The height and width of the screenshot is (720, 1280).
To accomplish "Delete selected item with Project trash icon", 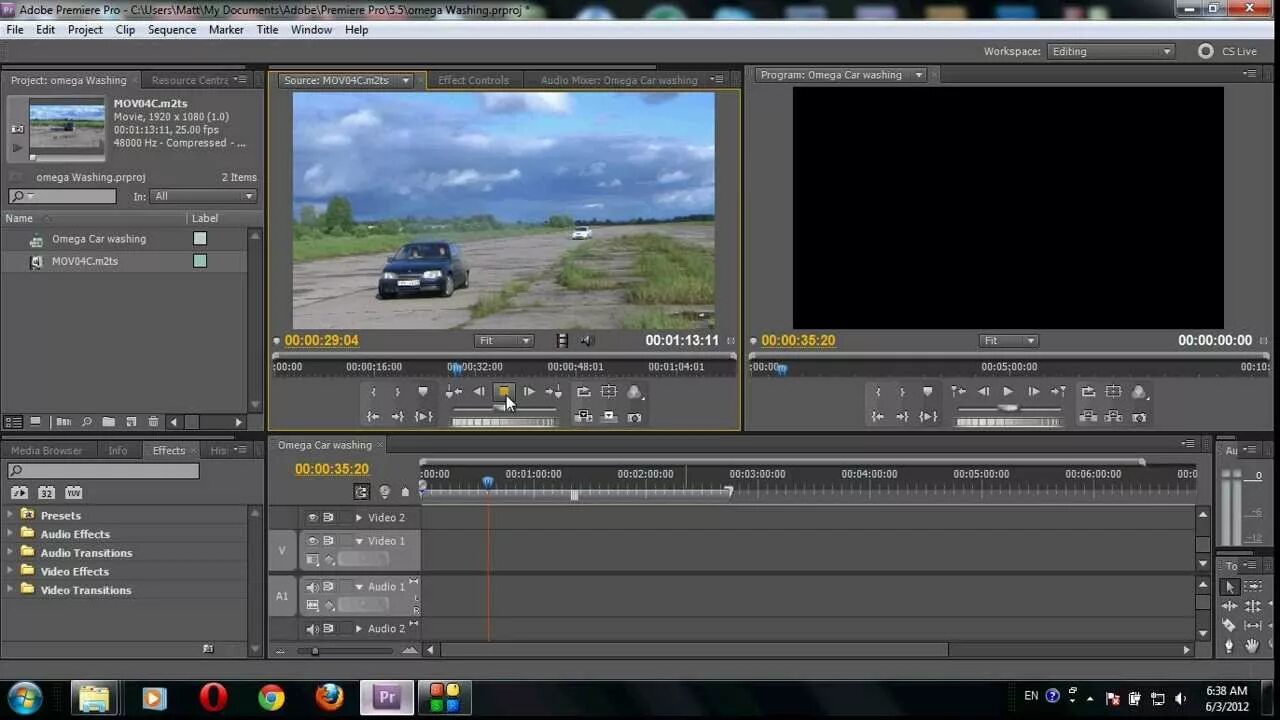I will [153, 422].
